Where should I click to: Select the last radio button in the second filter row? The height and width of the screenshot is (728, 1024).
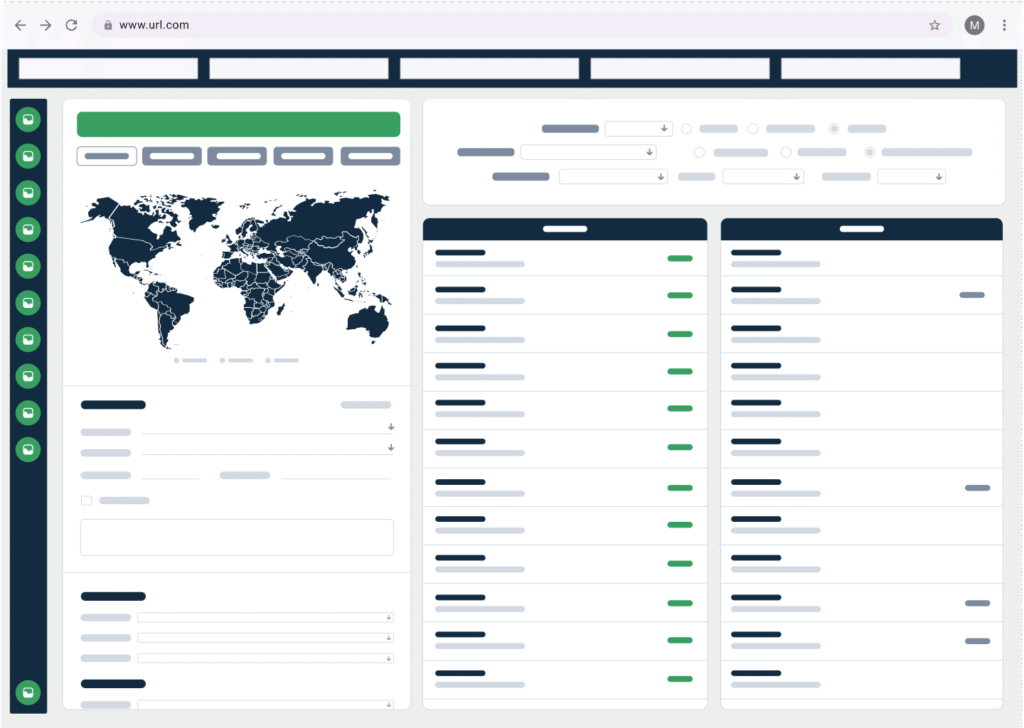point(869,152)
